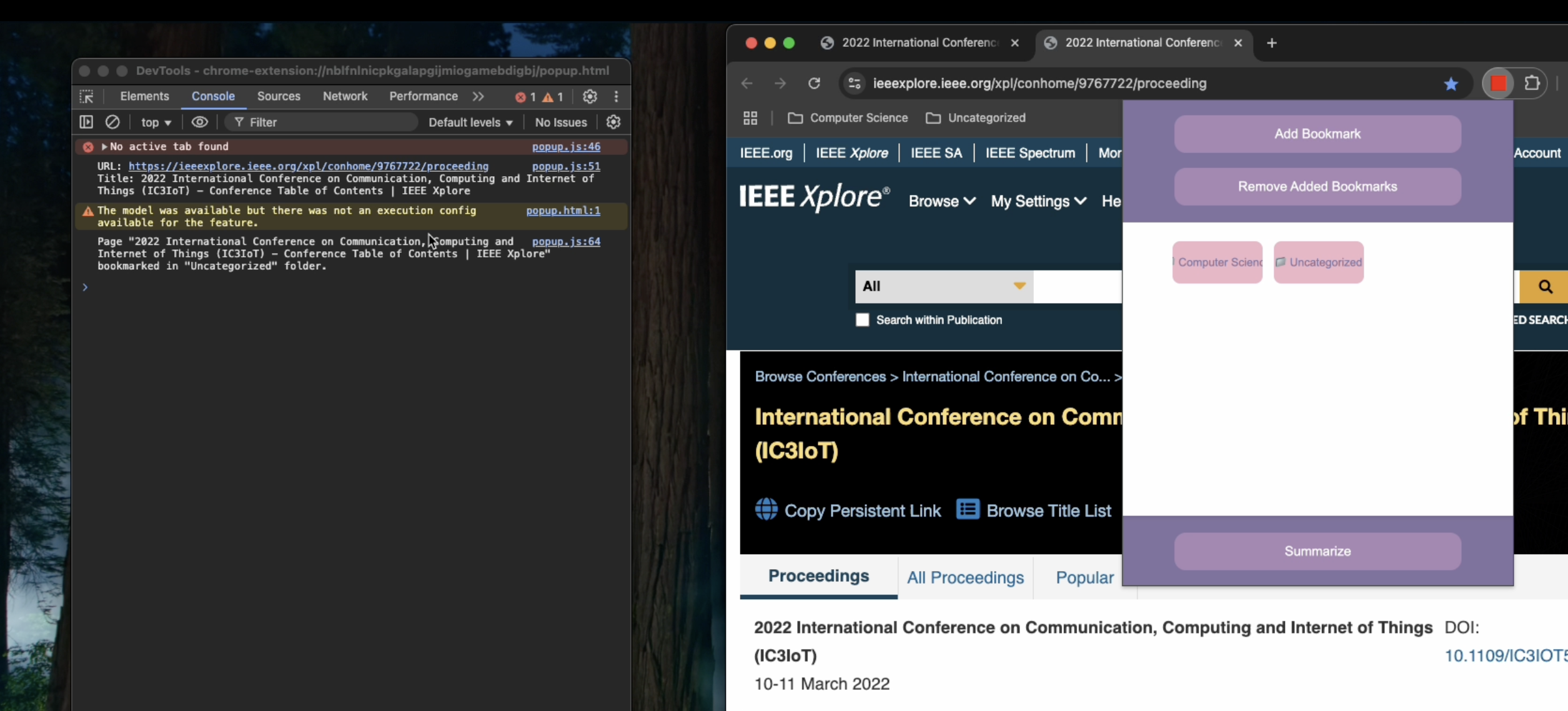Click the DevTools inspect element icon
The image size is (1568, 711).
87,96
